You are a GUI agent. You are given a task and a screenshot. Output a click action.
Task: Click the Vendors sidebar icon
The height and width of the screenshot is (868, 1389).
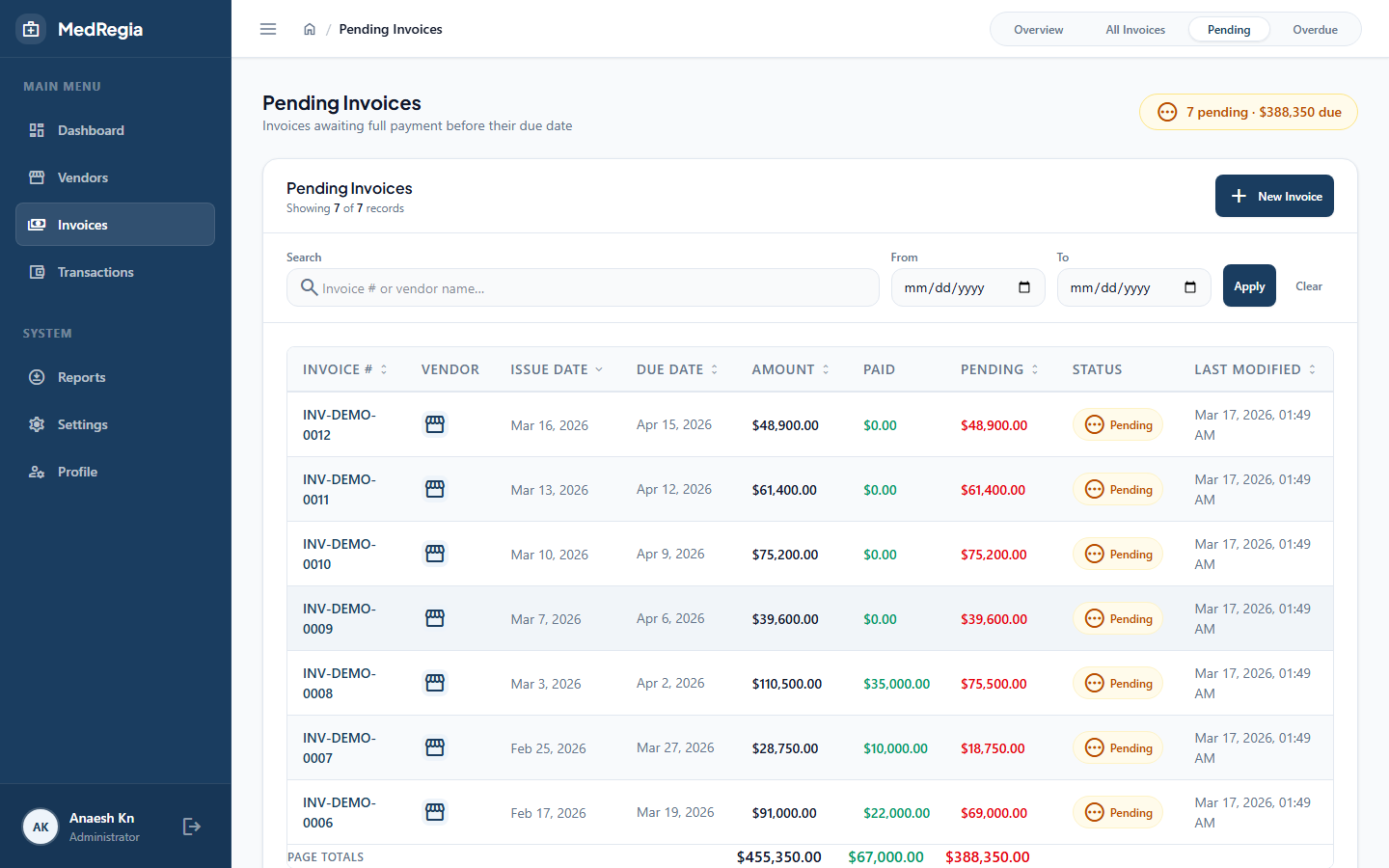[37, 177]
